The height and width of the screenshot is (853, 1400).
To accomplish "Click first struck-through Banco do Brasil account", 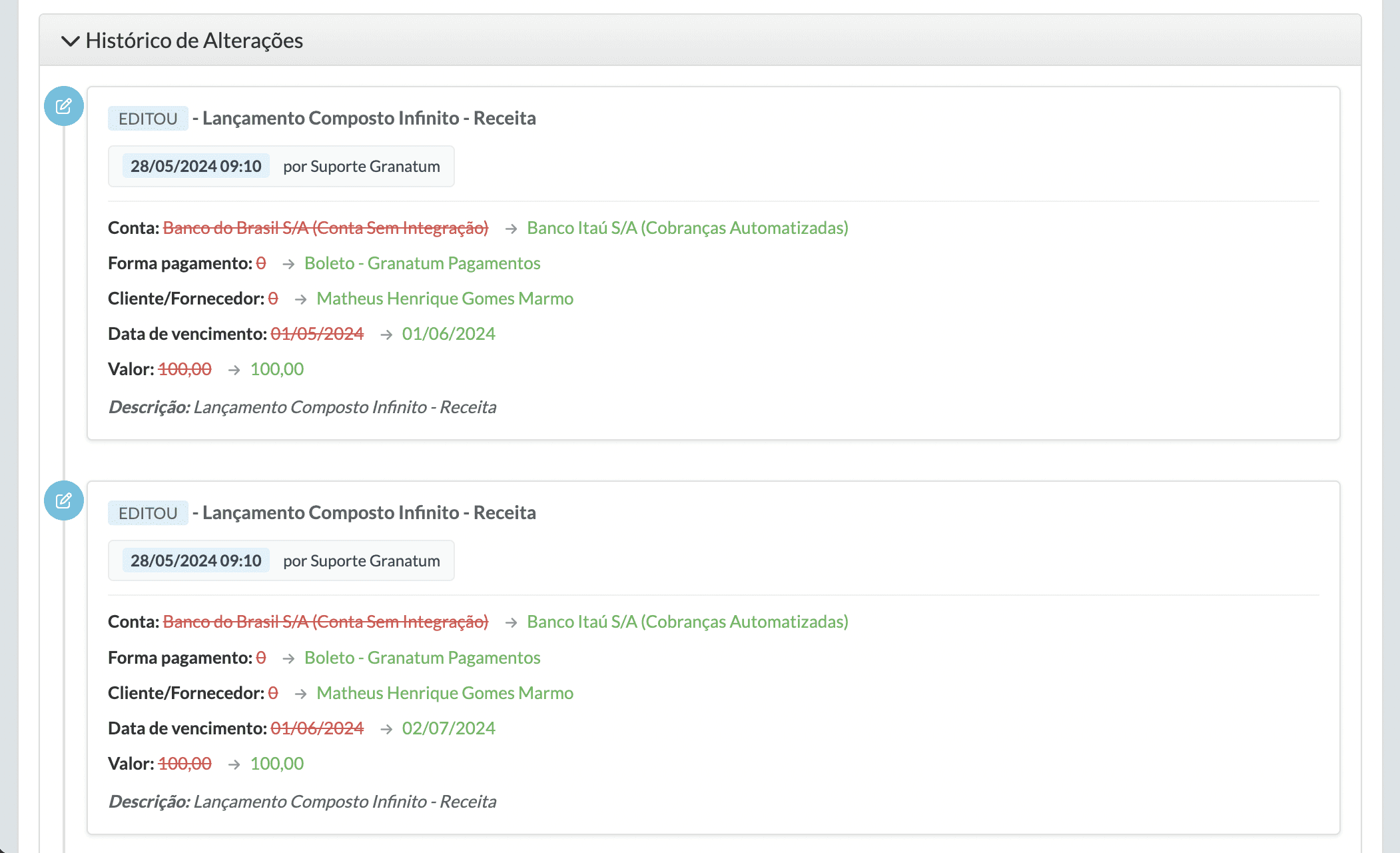I will click(325, 228).
